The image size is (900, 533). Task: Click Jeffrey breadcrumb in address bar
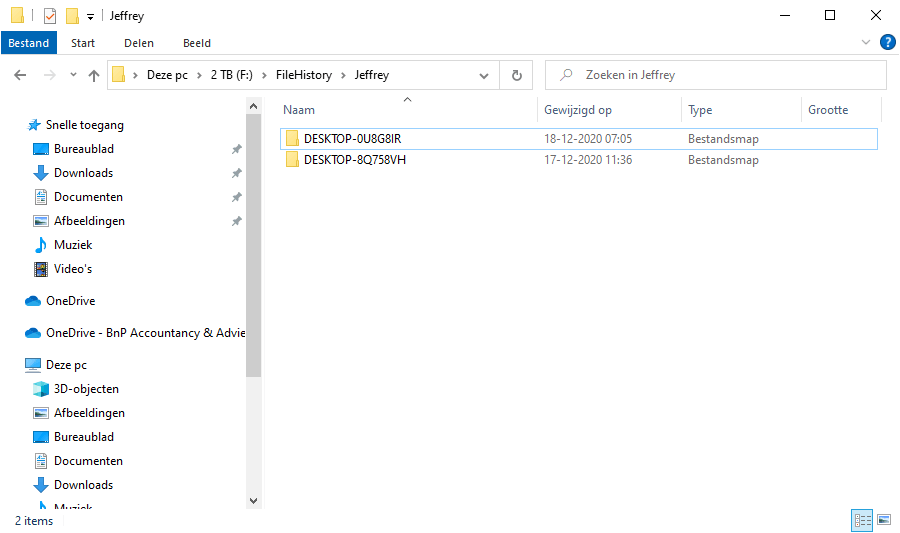(371, 75)
